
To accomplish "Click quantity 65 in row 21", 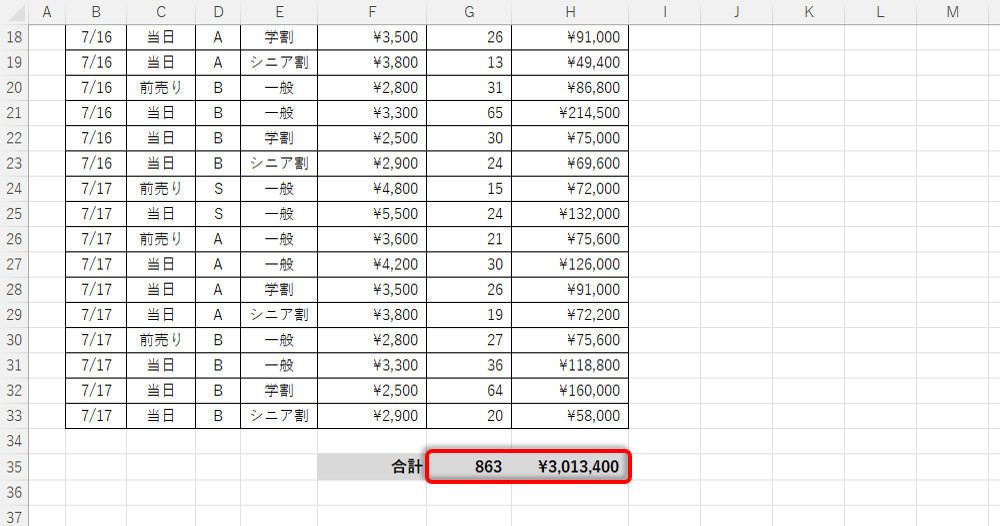I will [x=469, y=113].
